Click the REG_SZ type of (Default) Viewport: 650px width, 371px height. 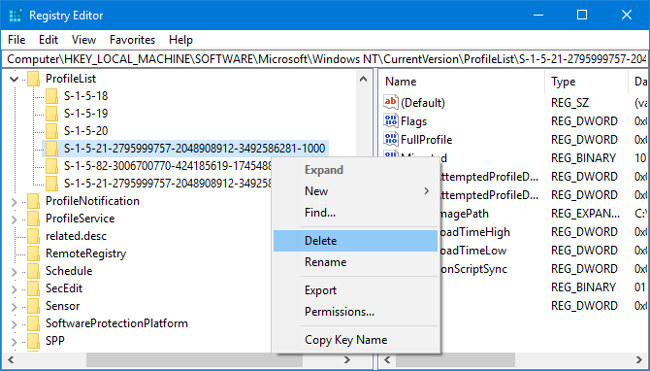pyautogui.click(x=570, y=102)
